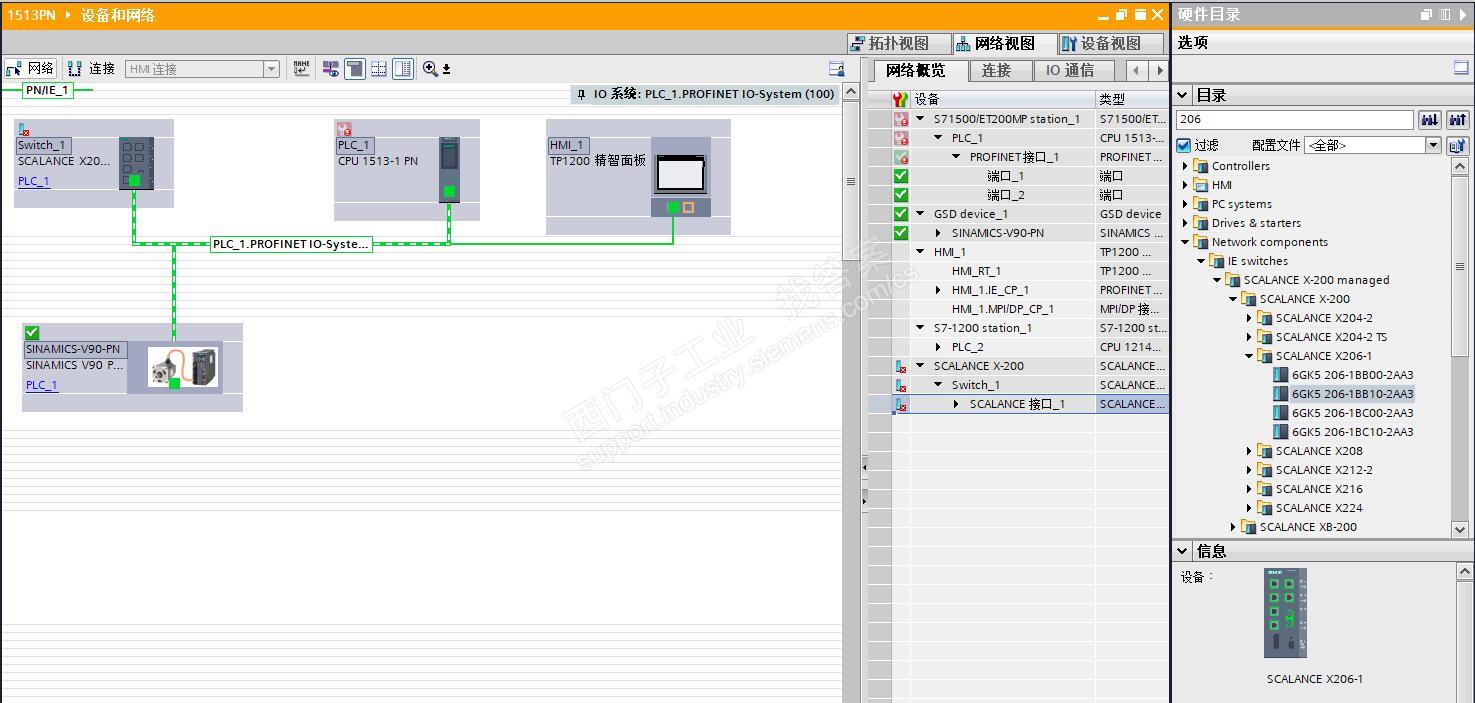Collapse the 信息 (Information) section
Screen dimensions: 1475x703
tap(1182, 551)
